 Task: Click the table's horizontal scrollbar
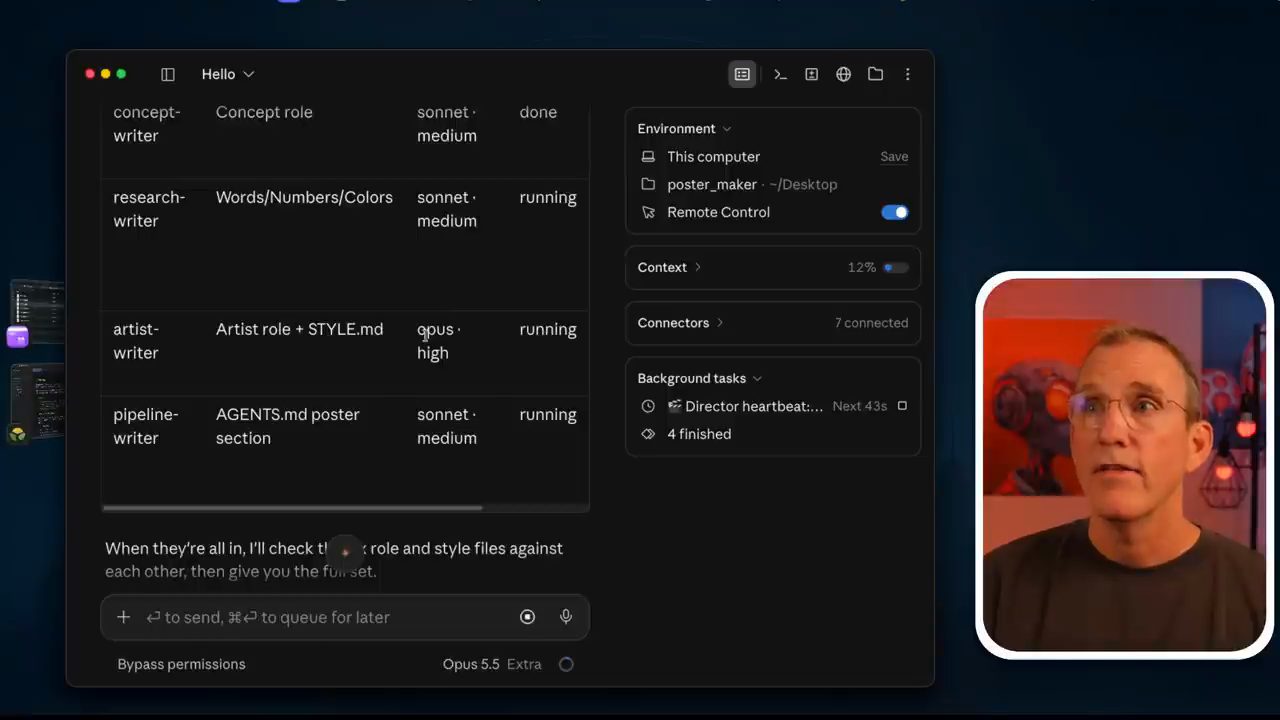pyautogui.click(x=292, y=508)
